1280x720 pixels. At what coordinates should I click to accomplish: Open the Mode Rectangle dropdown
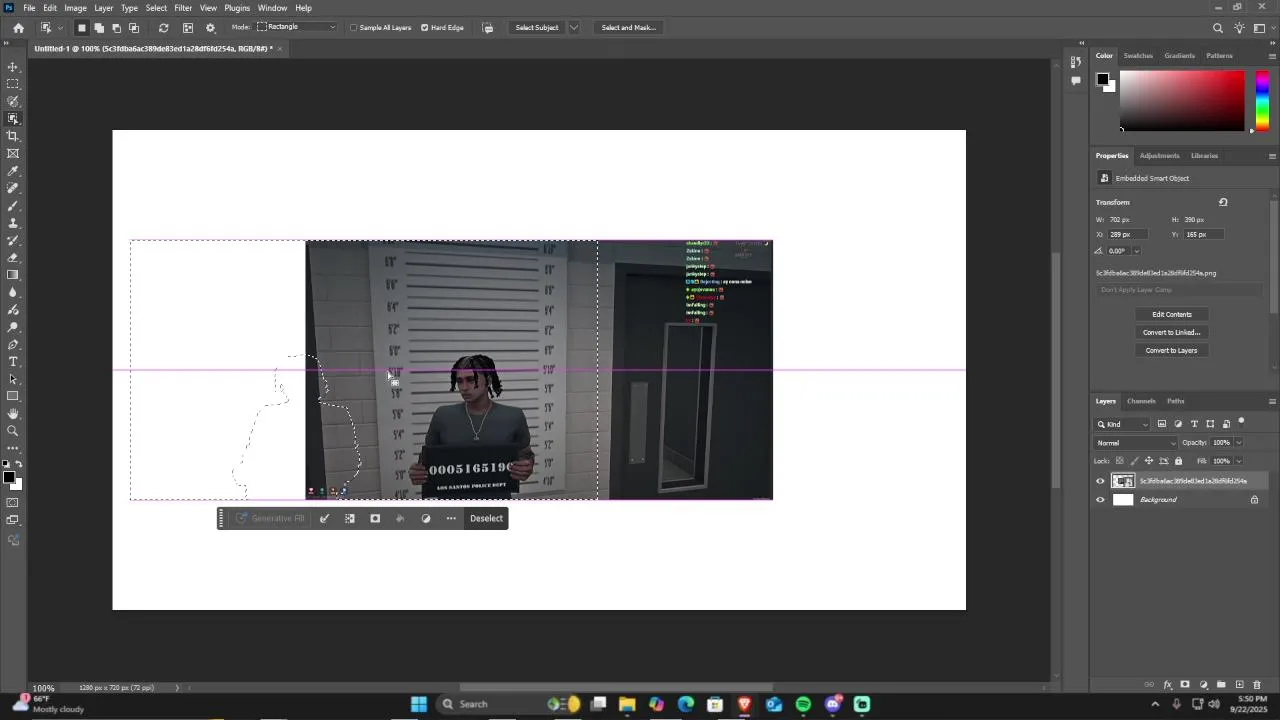coord(297,27)
